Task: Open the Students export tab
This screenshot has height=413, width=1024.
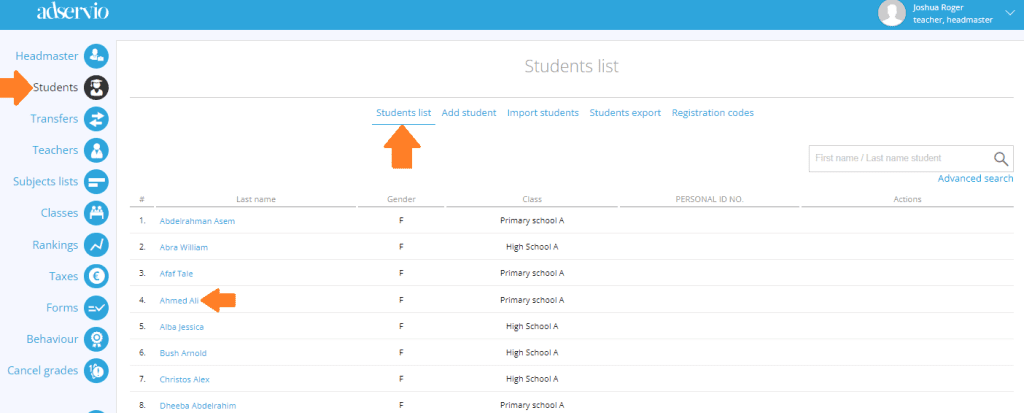Action: pyautogui.click(x=625, y=112)
